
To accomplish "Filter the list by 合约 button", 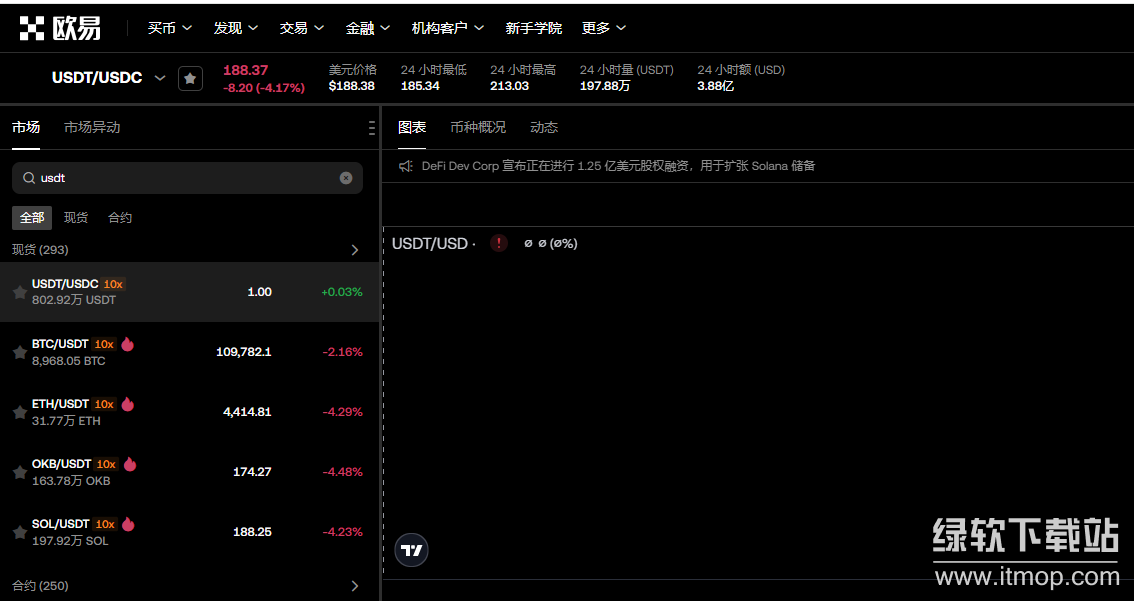I will (120, 217).
